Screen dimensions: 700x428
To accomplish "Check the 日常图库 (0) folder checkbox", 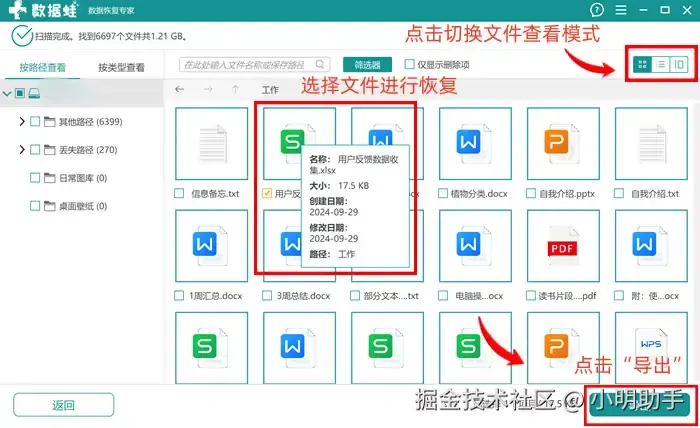I will coord(35,178).
